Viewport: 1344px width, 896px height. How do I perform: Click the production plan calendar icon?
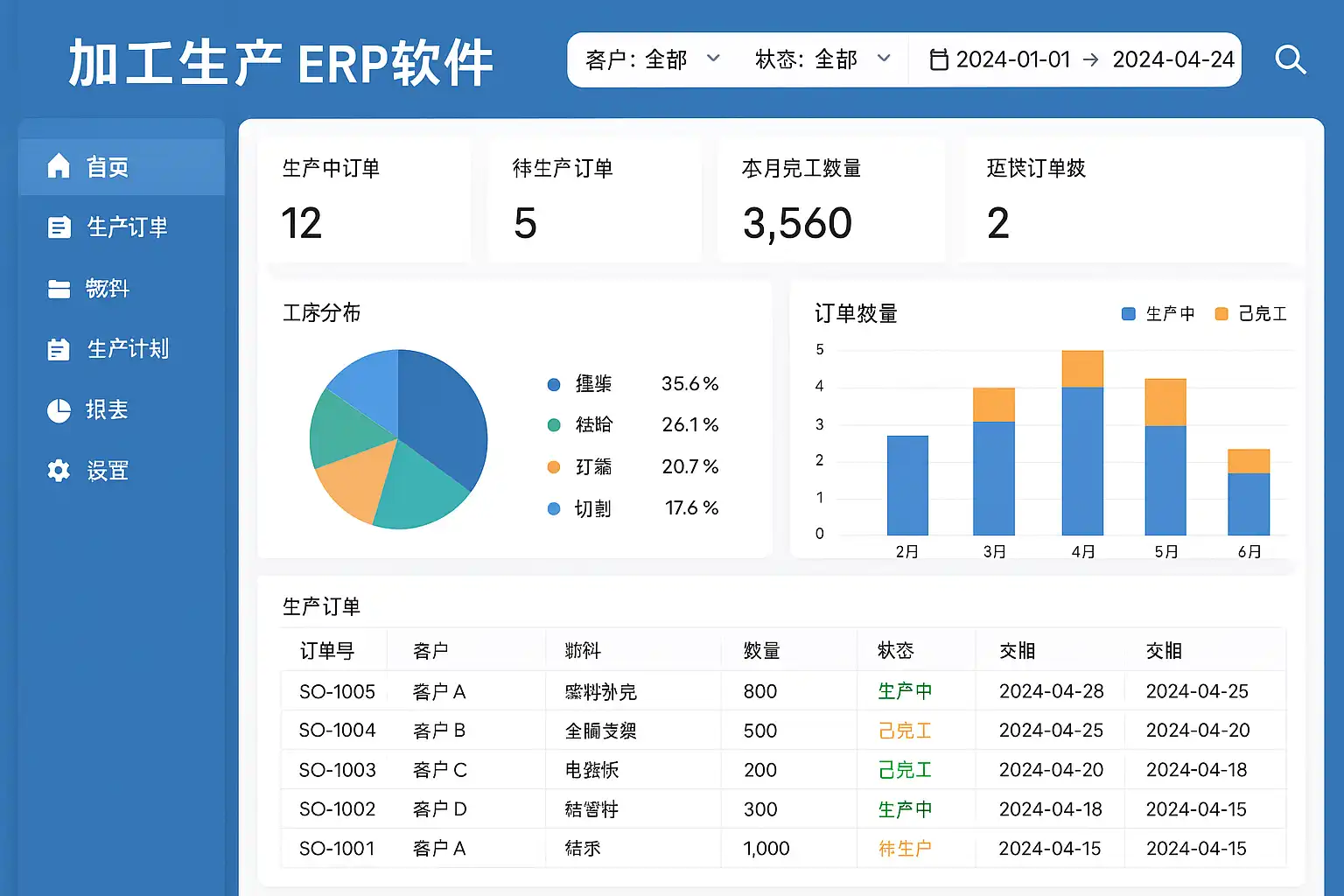point(59,350)
